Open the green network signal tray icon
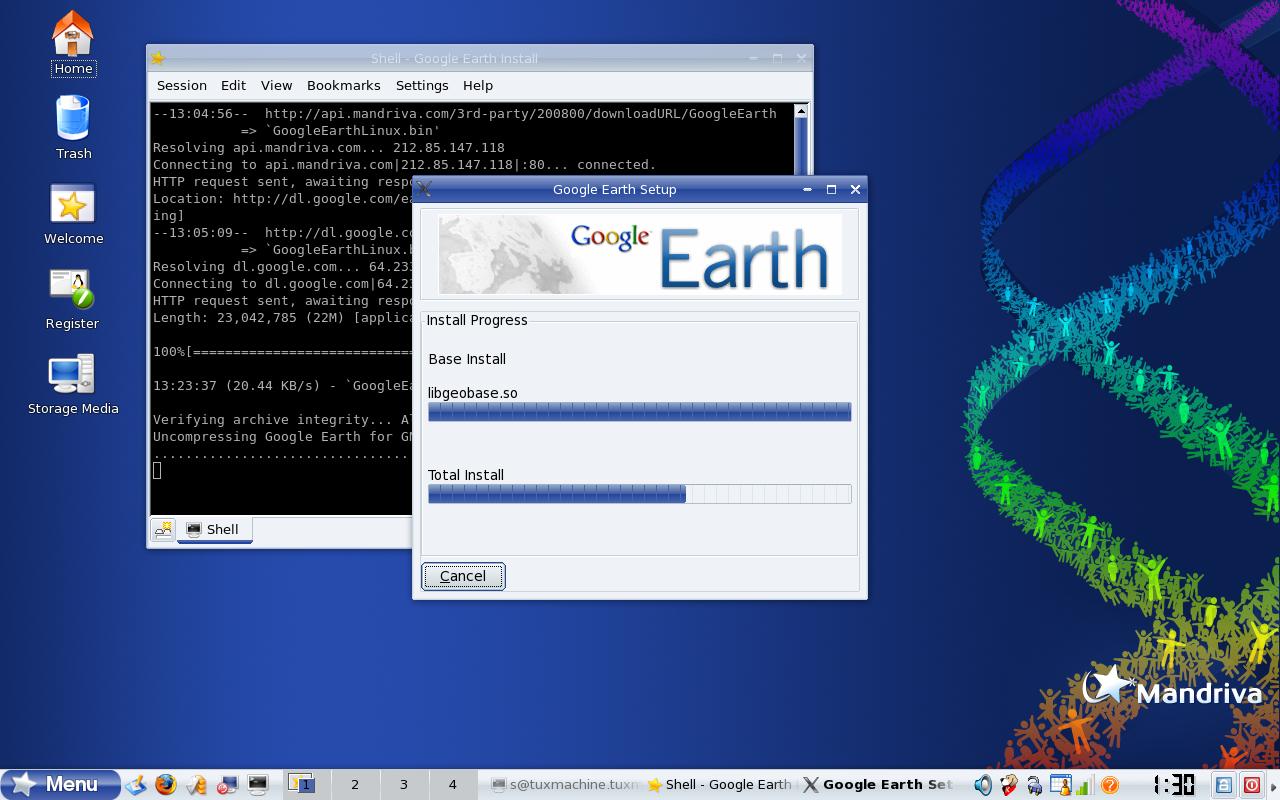The image size is (1280, 800). [x=1083, y=786]
